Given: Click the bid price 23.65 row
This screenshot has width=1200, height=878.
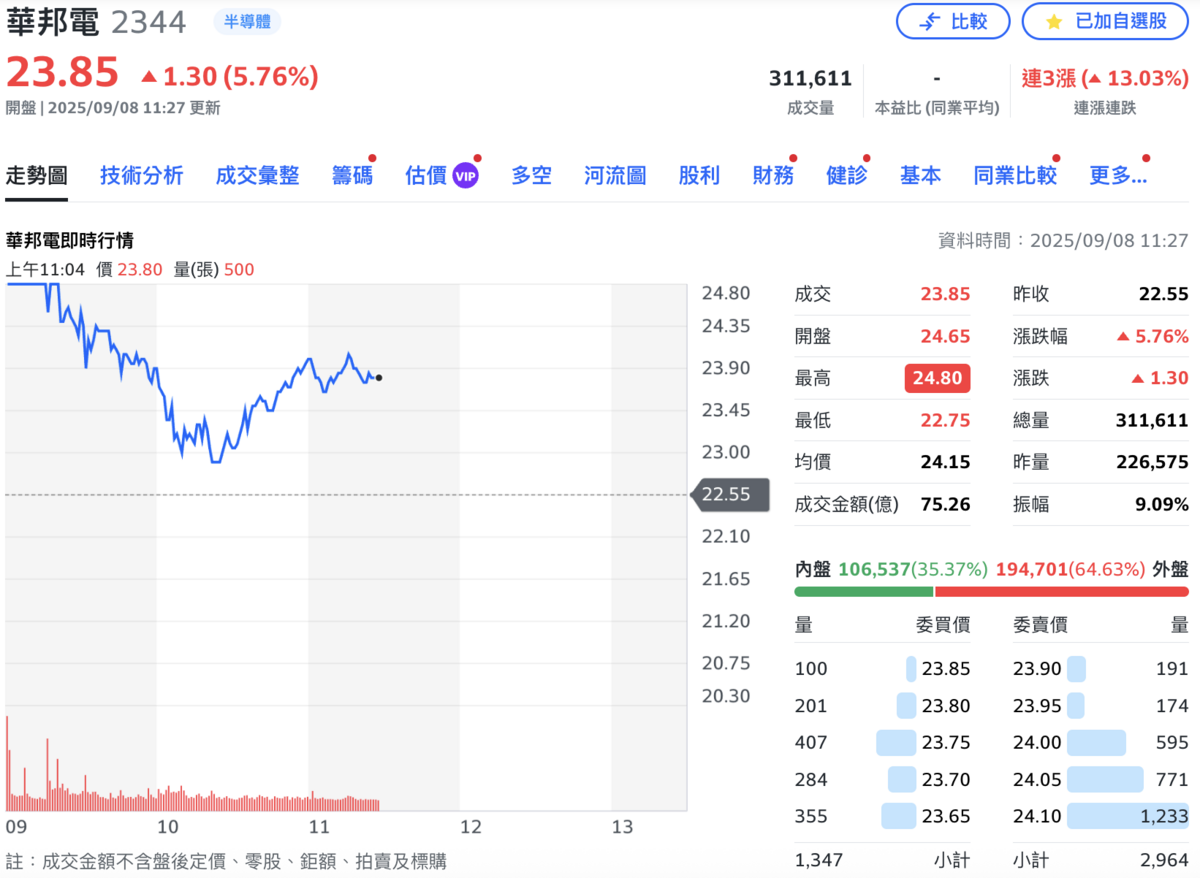Looking at the screenshot, I should [882, 816].
